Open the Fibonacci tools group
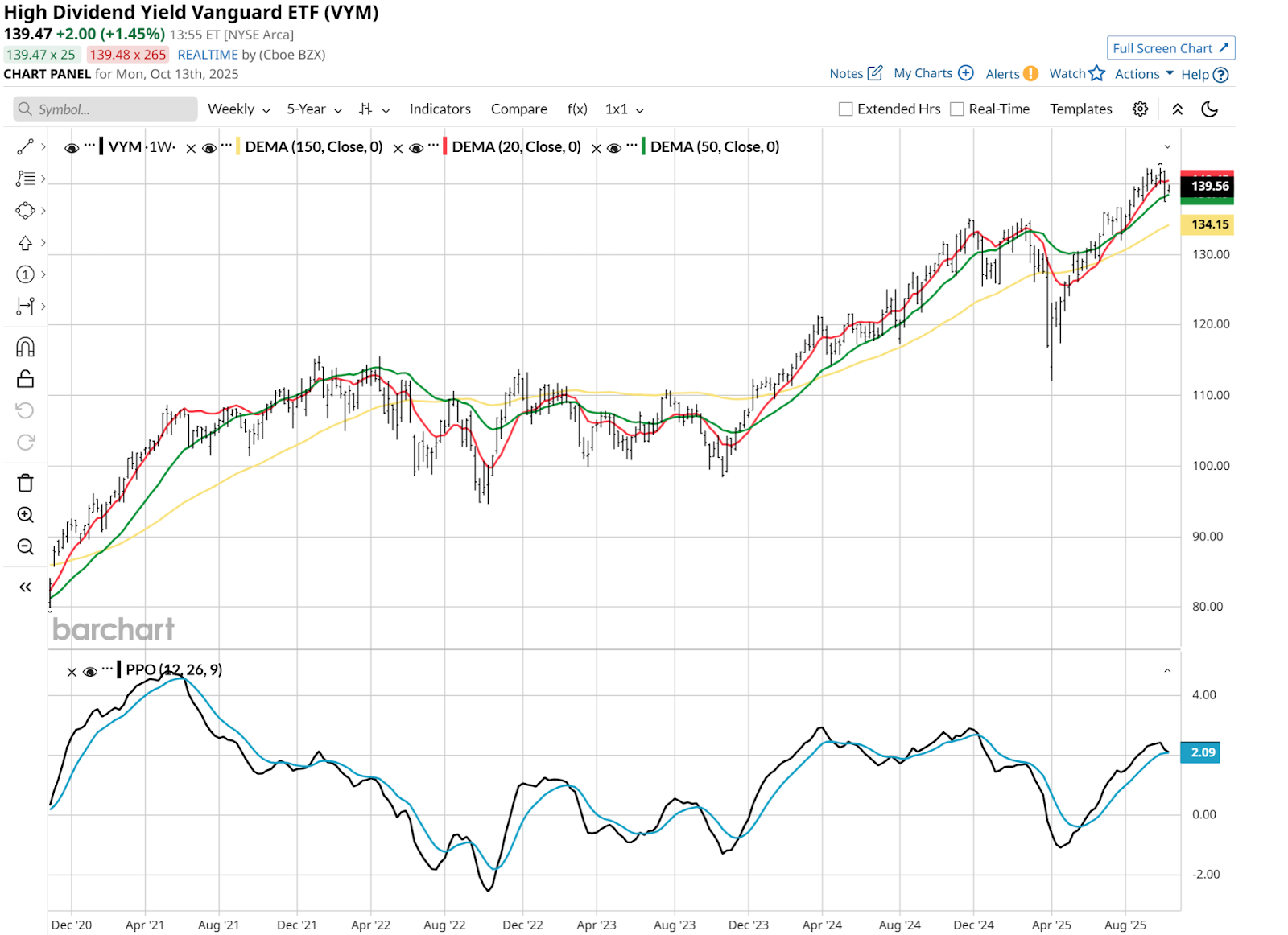Image resolution: width=1288 pixels, height=935 pixels. (x=25, y=179)
